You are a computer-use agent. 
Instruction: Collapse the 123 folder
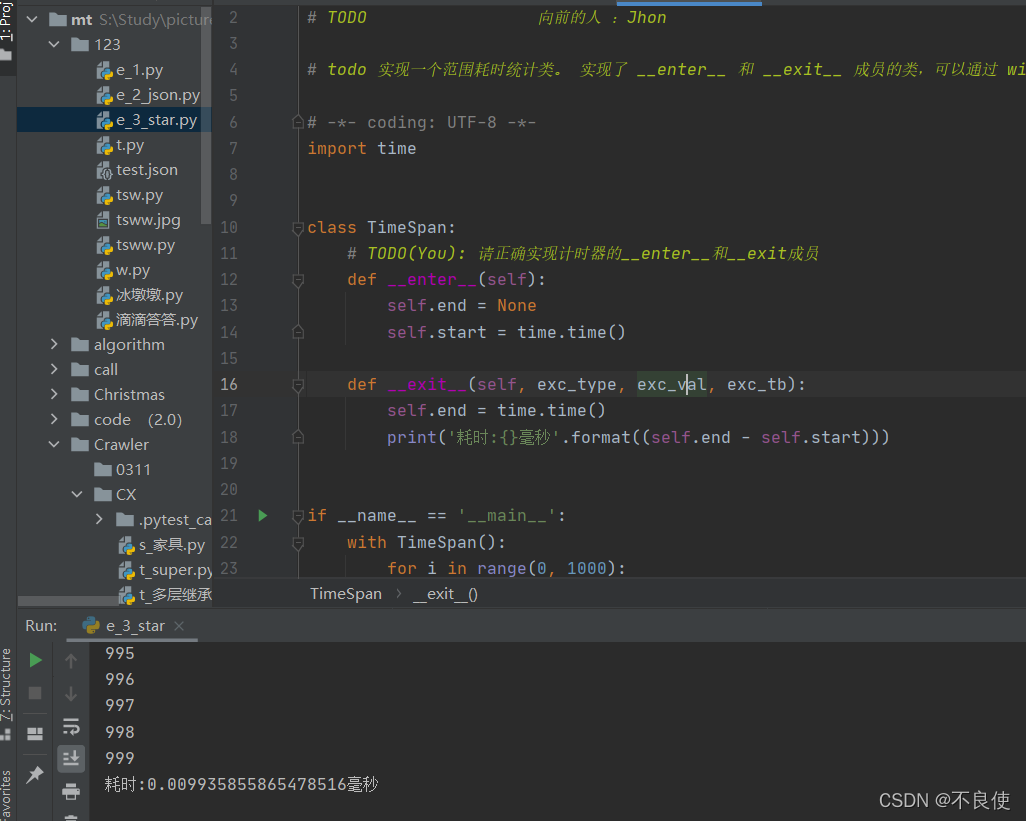click(x=54, y=44)
